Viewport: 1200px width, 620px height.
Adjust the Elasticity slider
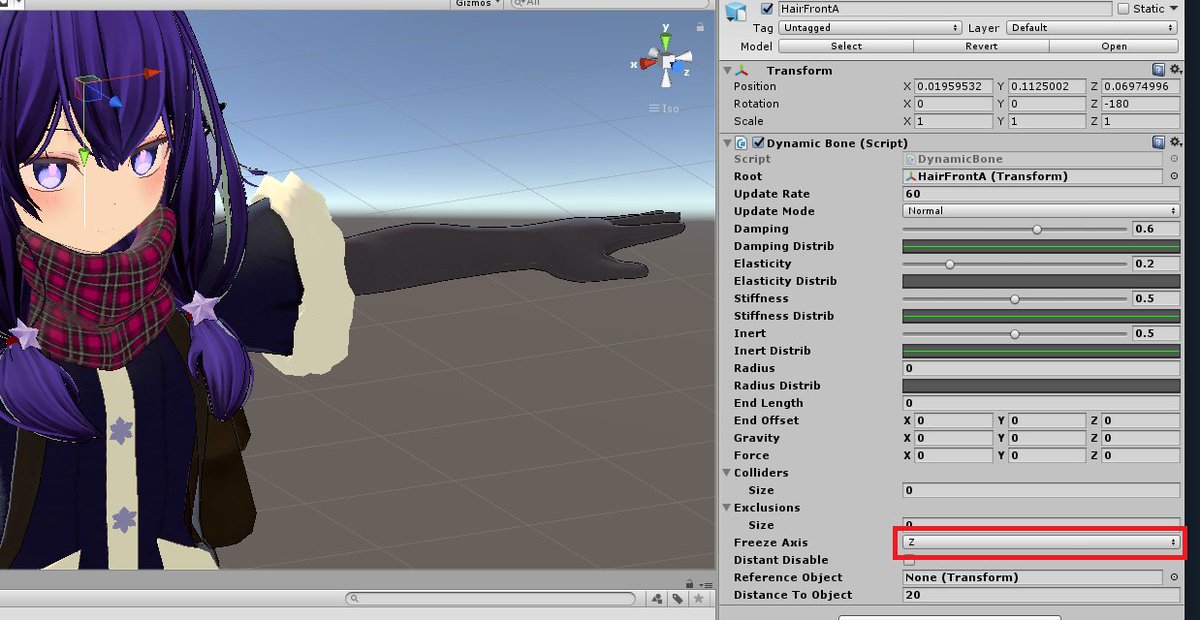point(1015,264)
